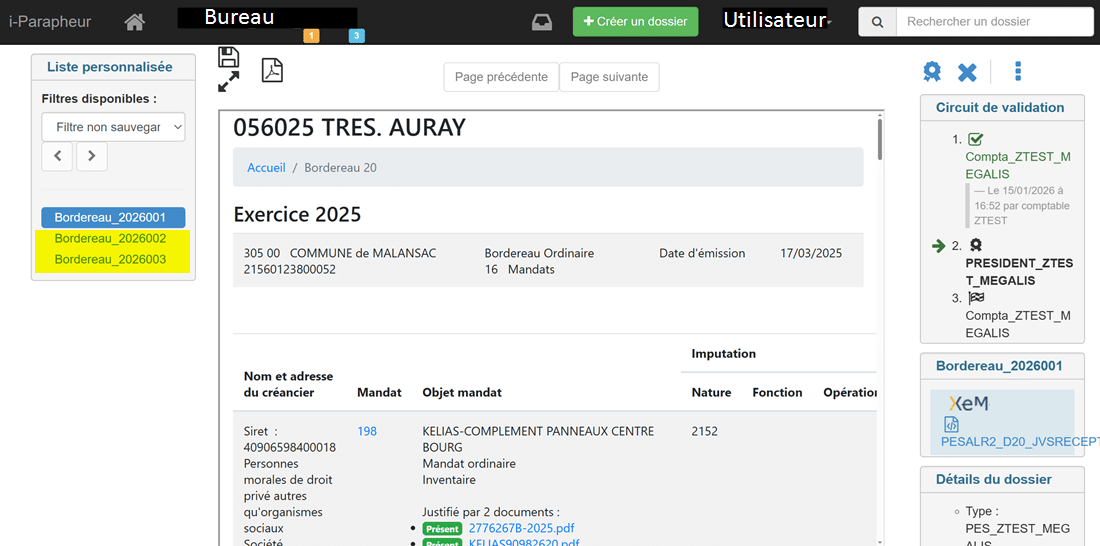The image size is (1100, 546).
Task: Select Bordereau_2026002 in the list
Action: click(110, 239)
